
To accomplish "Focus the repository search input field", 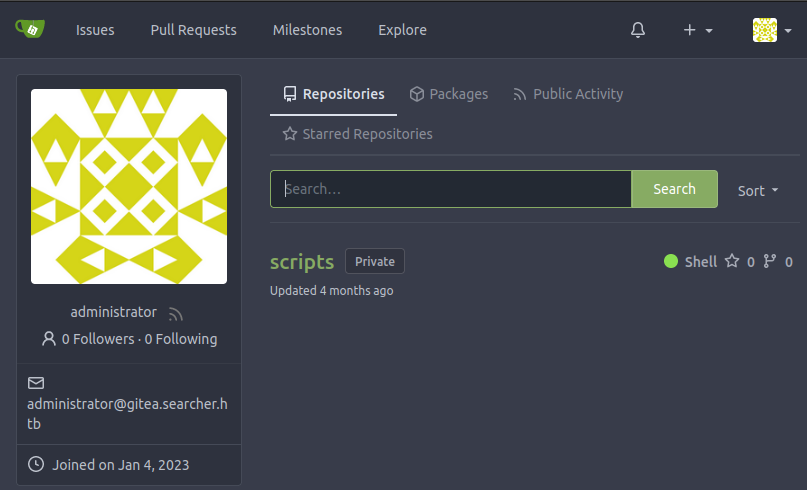I will pyautogui.click(x=451, y=189).
